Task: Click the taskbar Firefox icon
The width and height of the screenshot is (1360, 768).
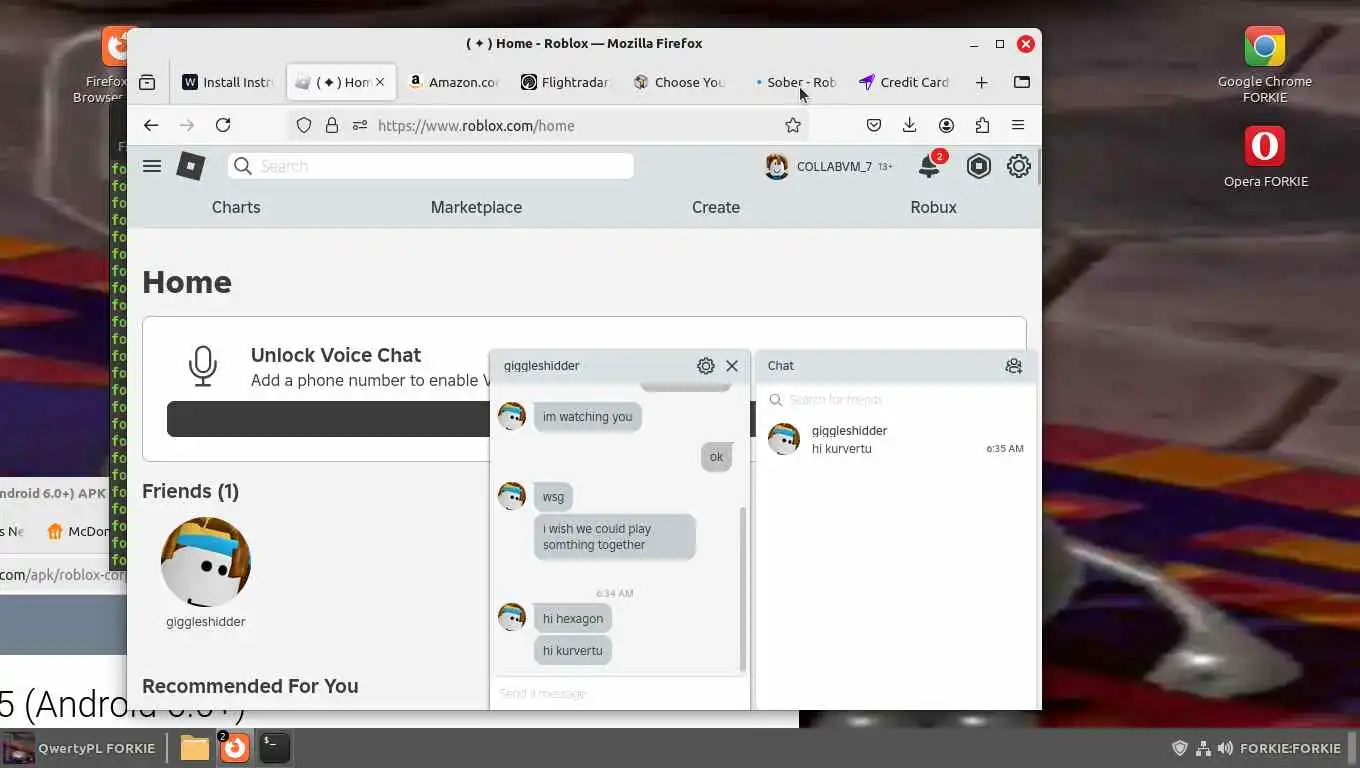Action: tap(235, 747)
